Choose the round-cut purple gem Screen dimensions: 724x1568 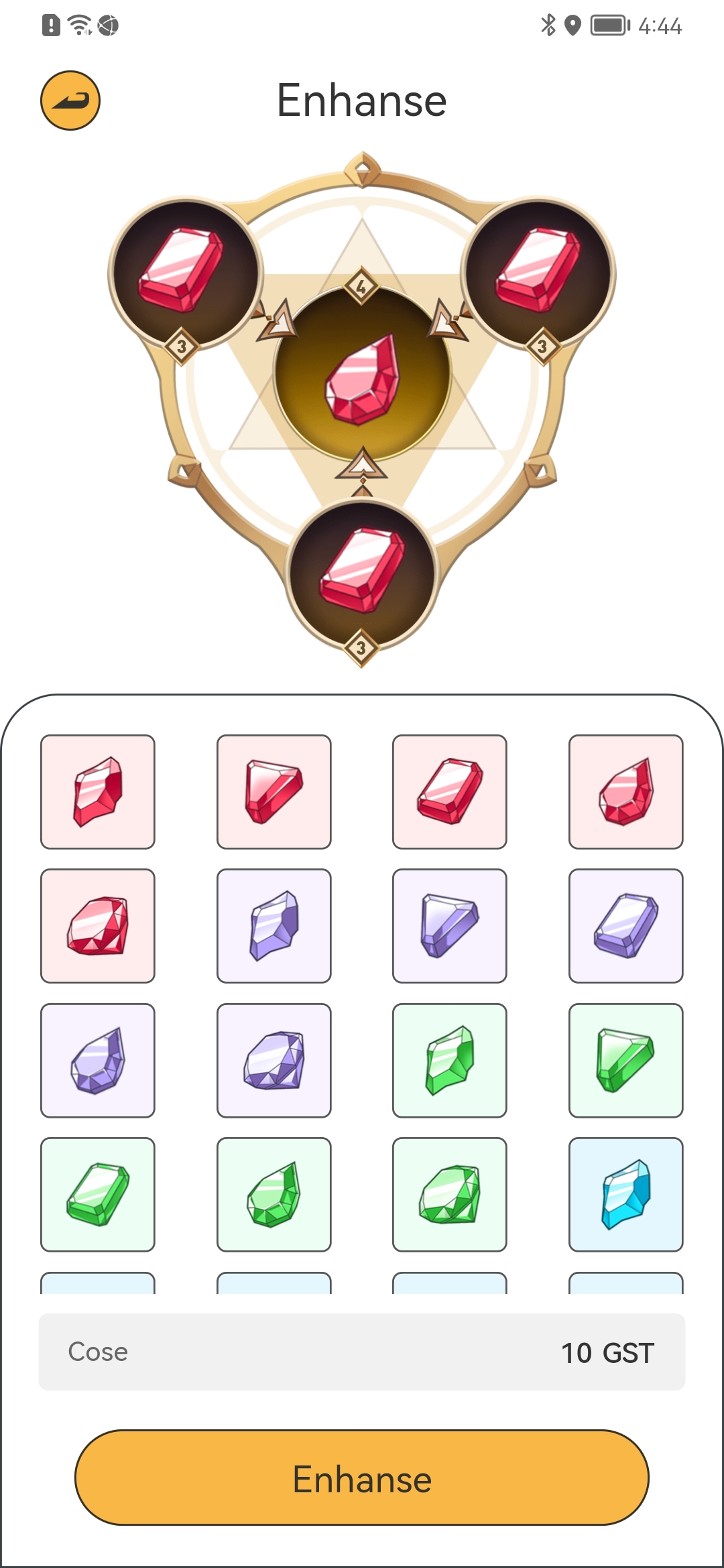pyautogui.click(x=274, y=1060)
